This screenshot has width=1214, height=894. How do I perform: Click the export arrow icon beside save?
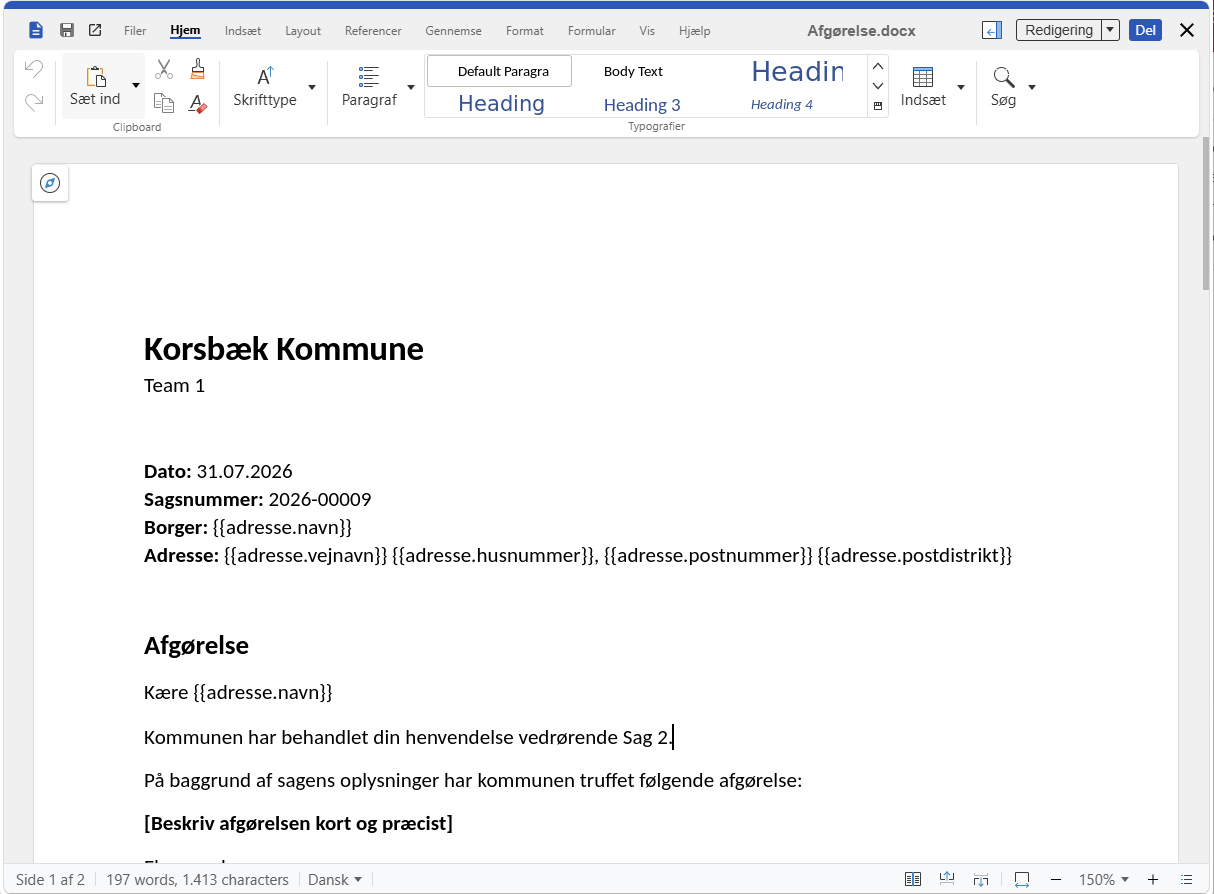pos(95,30)
